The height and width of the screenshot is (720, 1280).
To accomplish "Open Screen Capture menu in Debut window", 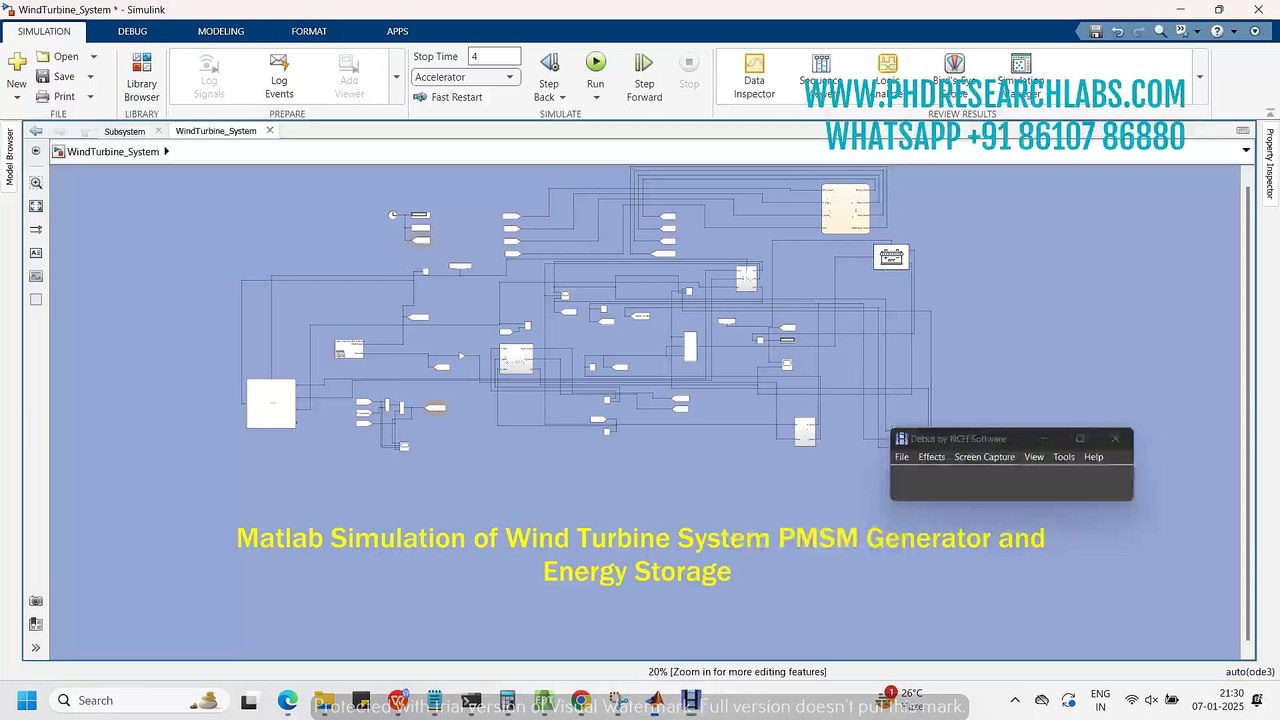I will click(x=984, y=457).
